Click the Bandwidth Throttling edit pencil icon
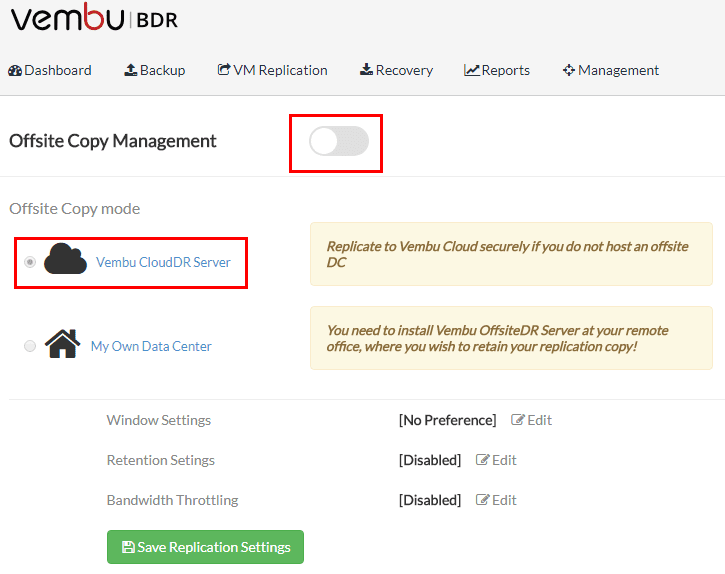The height and width of the screenshot is (574, 725). (x=482, y=500)
